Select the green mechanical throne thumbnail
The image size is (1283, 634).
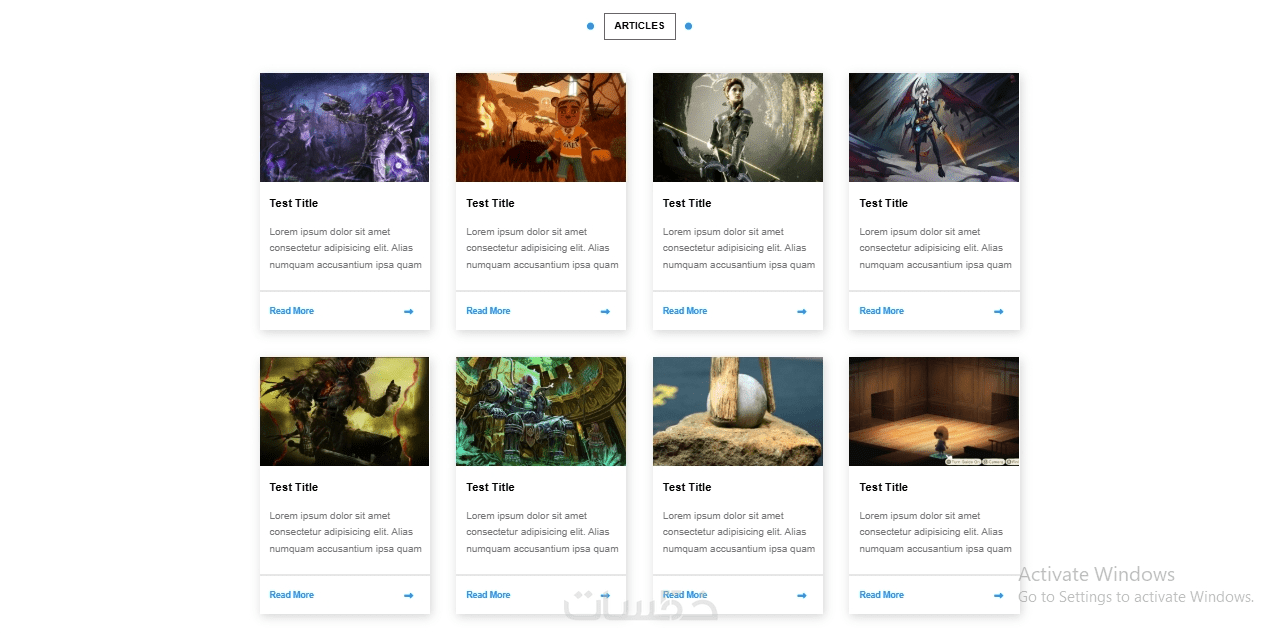pyautogui.click(x=541, y=411)
